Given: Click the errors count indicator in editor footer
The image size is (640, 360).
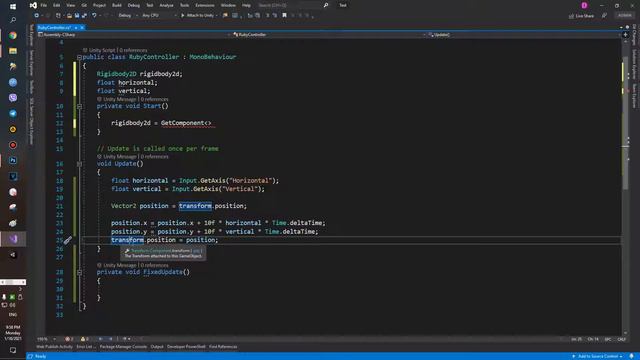Looking at the screenshot, I should 69,339.
